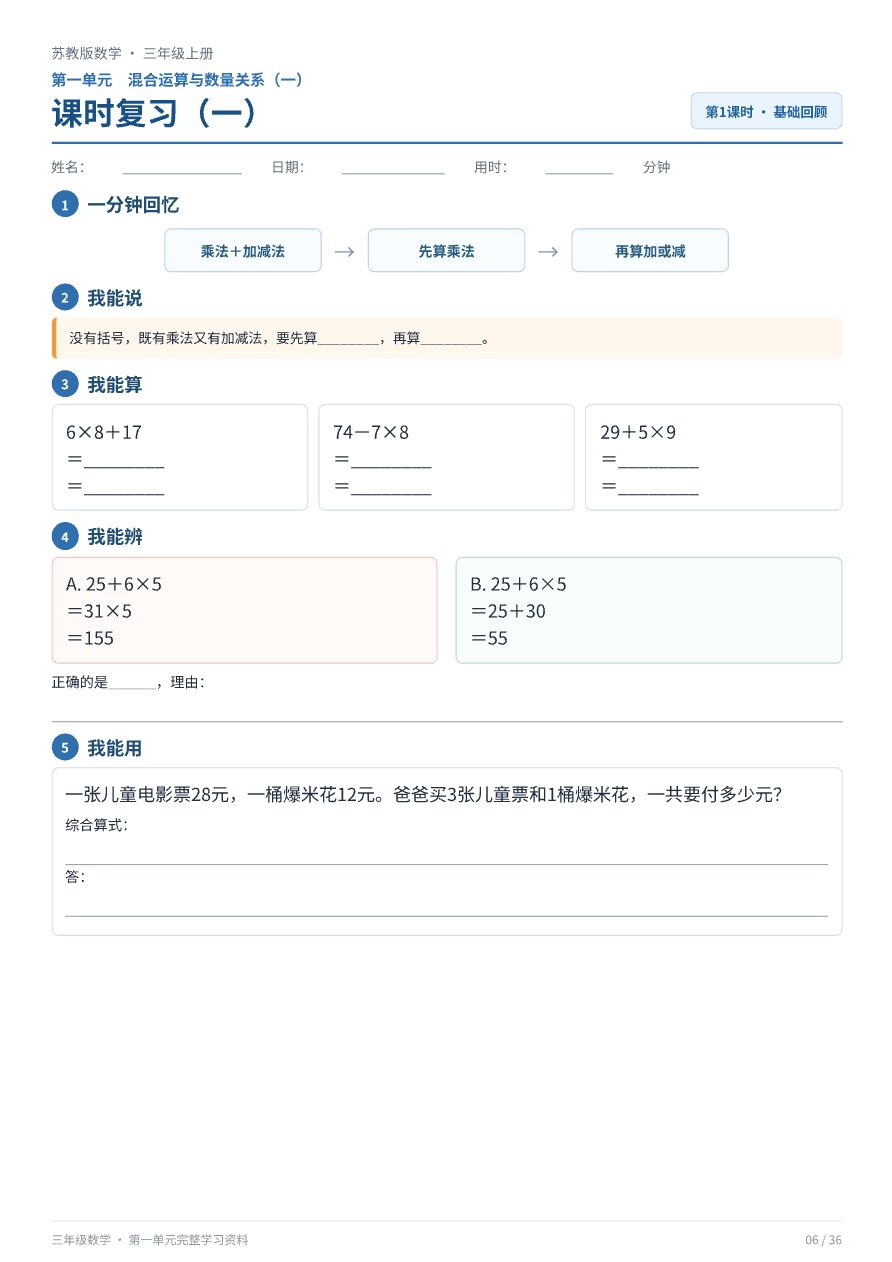The height and width of the screenshot is (1262, 892).
Task: Click the page number 06 / 36
Action: coord(824,1240)
